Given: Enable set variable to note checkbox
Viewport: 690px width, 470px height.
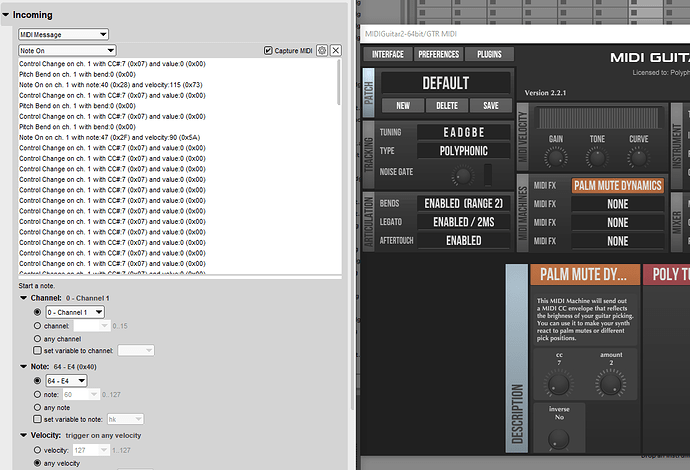Looking at the screenshot, I should [x=37, y=419].
